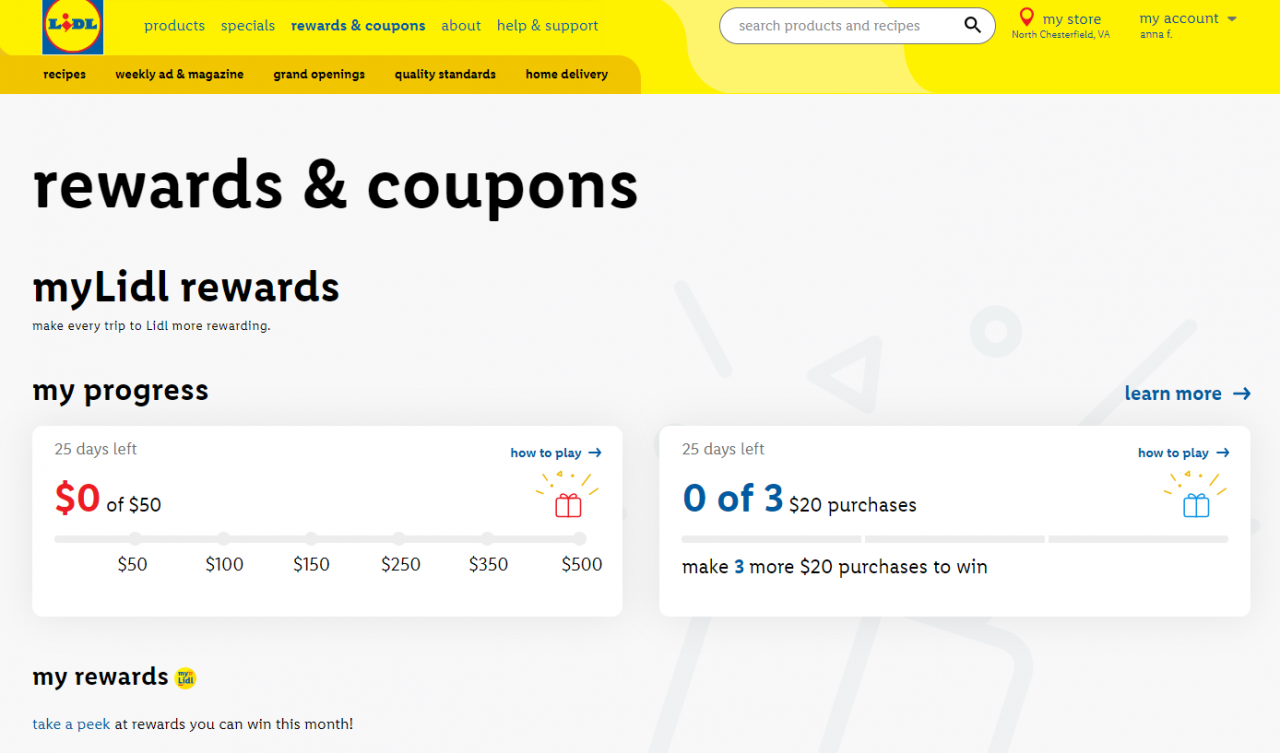The height and width of the screenshot is (753, 1280).
Task: Click the arrow beside the left how to play
Action: click(x=596, y=452)
